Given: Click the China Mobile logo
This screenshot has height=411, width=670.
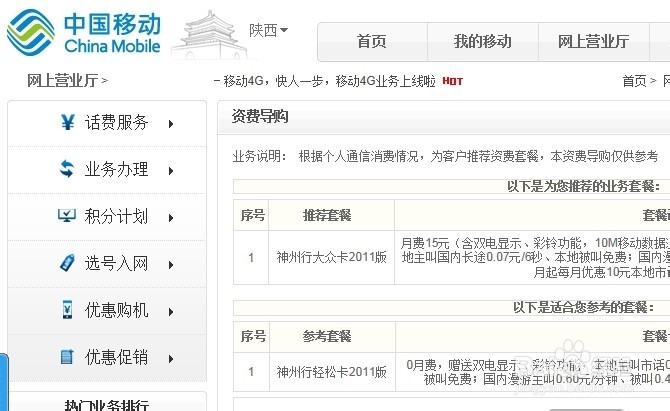Looking at the screenshot, I should click(84, 33).
